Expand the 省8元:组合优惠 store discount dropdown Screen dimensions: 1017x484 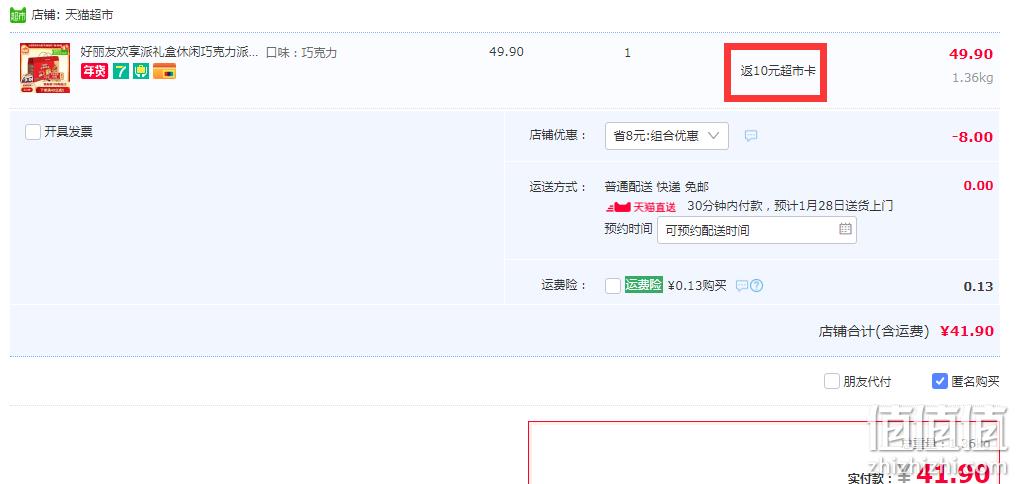pos(666,136)
